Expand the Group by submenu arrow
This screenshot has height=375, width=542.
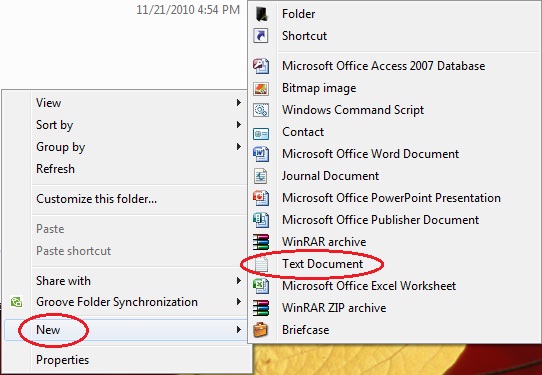click(x=239, y=147)
